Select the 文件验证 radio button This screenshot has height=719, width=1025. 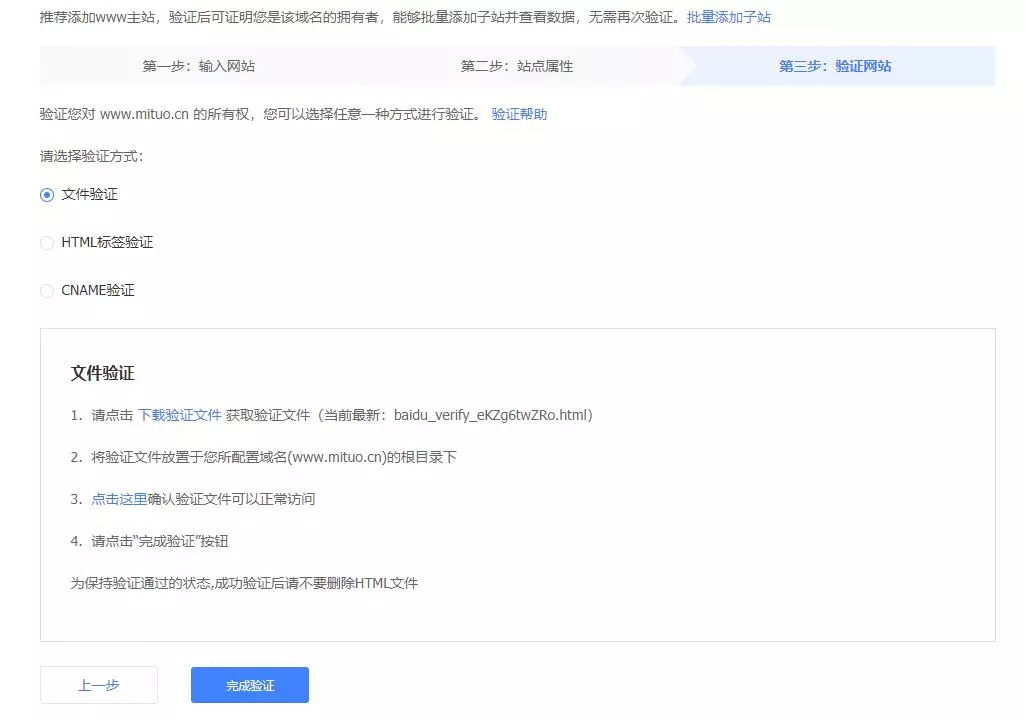point(47,195)
